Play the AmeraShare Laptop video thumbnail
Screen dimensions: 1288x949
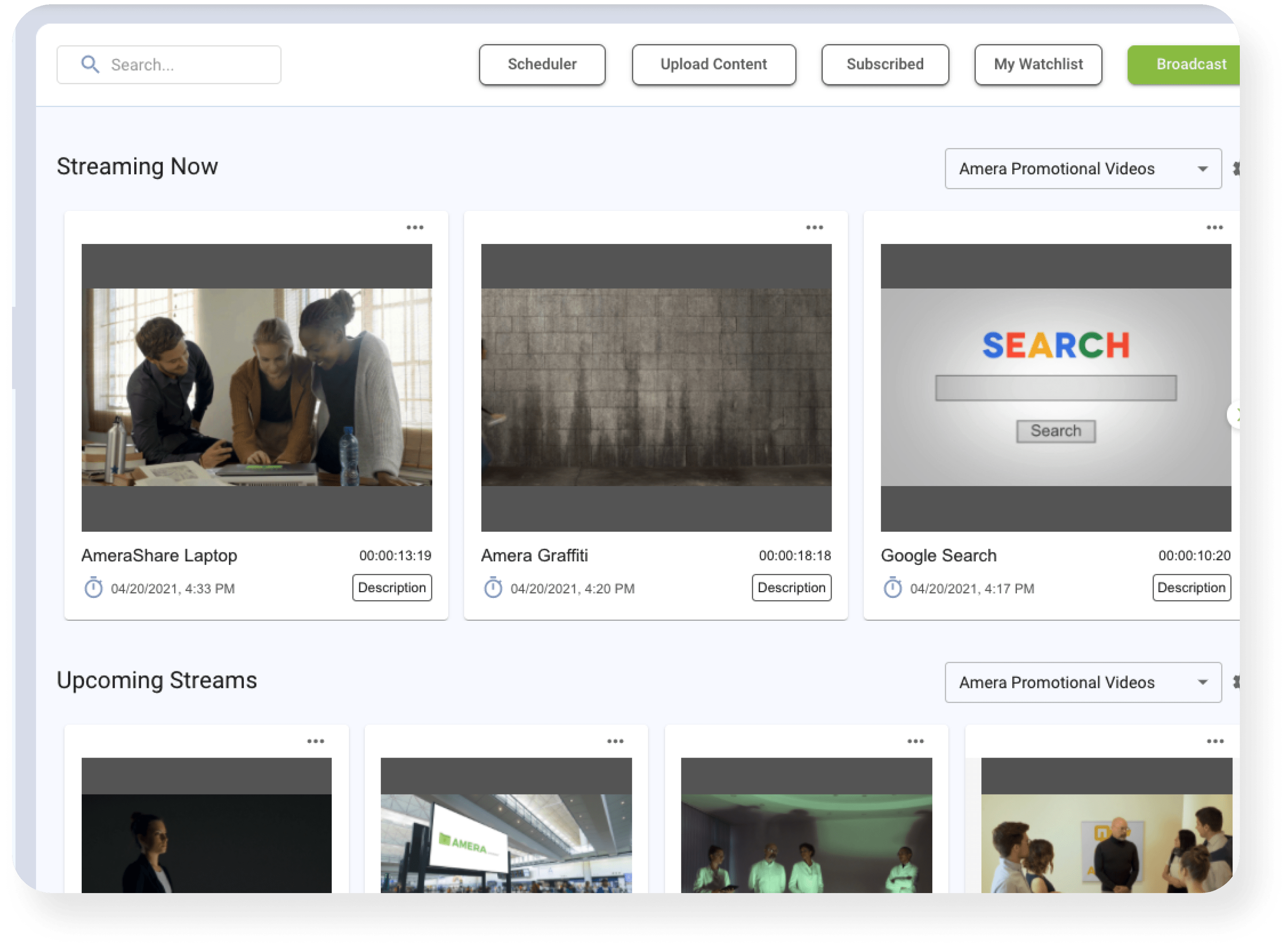tap(256, 387)
